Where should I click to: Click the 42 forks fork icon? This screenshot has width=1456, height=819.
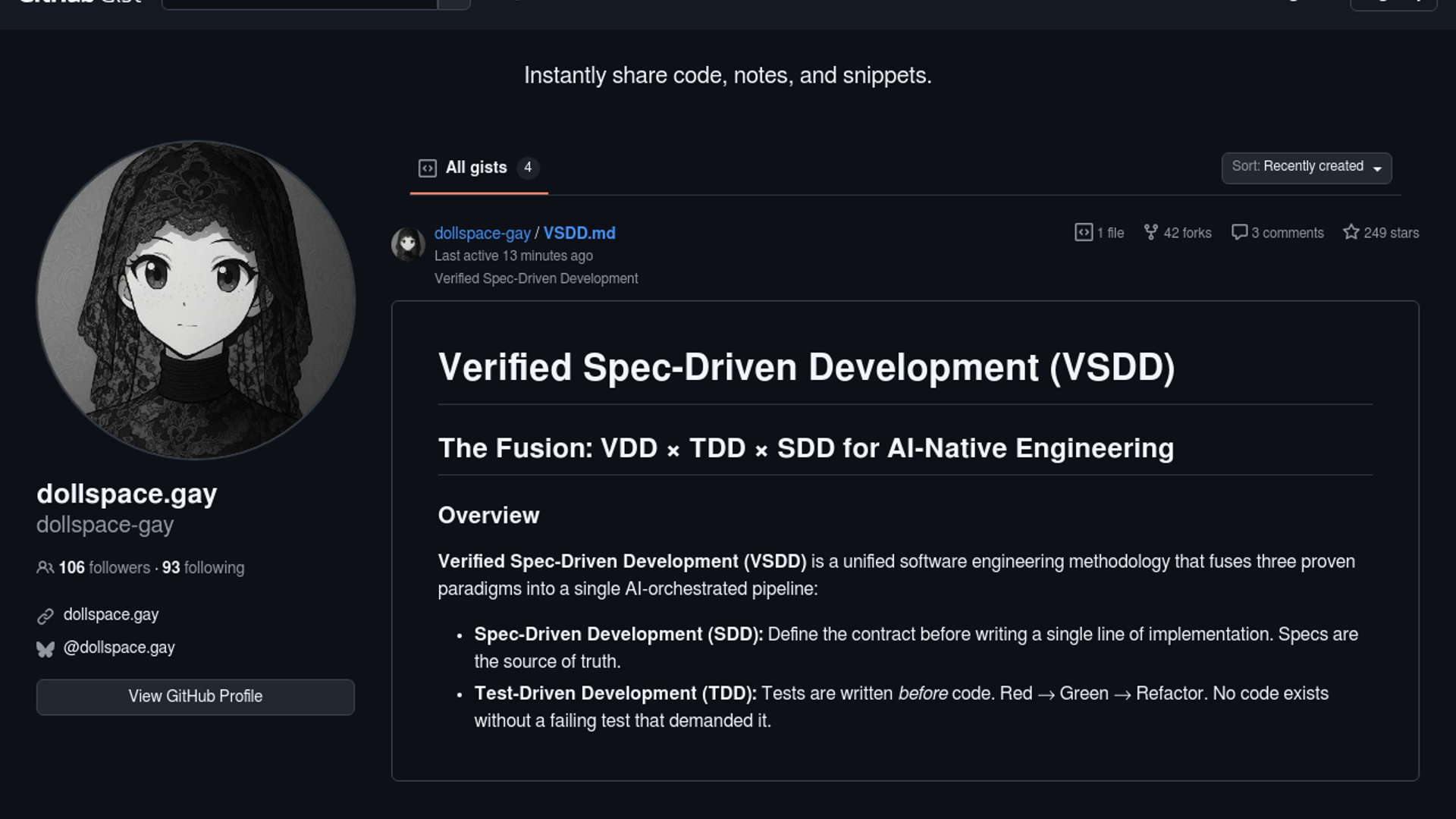click(1150, 233)
